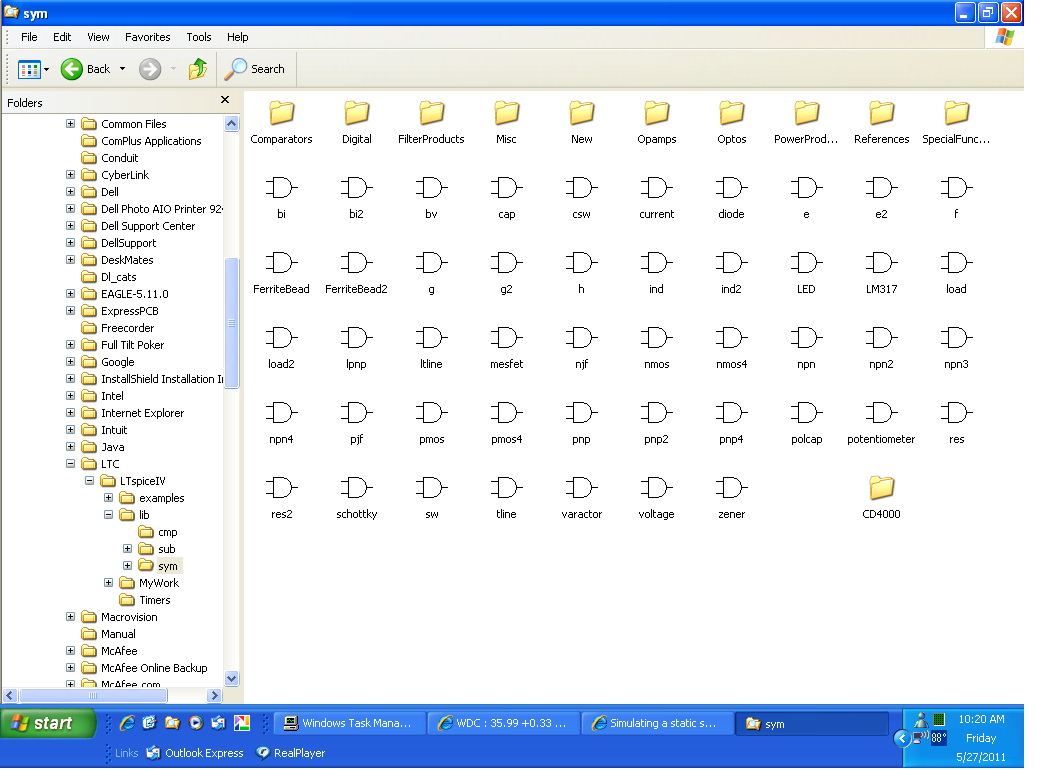Select the potentiometer symbol file
This screenshot has height=770, width=1042.
pos(881,423)
